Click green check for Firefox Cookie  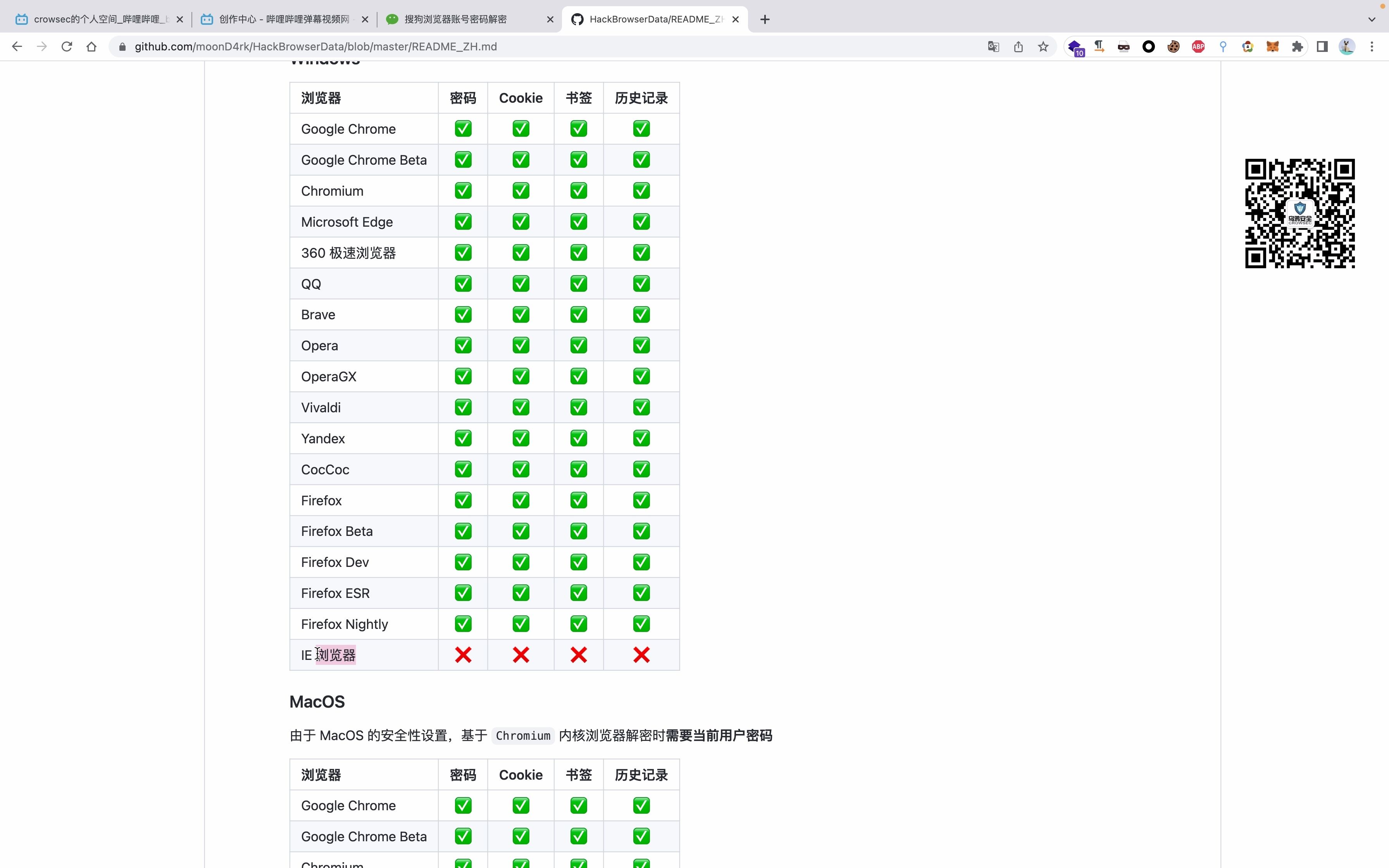click(520, 501)
